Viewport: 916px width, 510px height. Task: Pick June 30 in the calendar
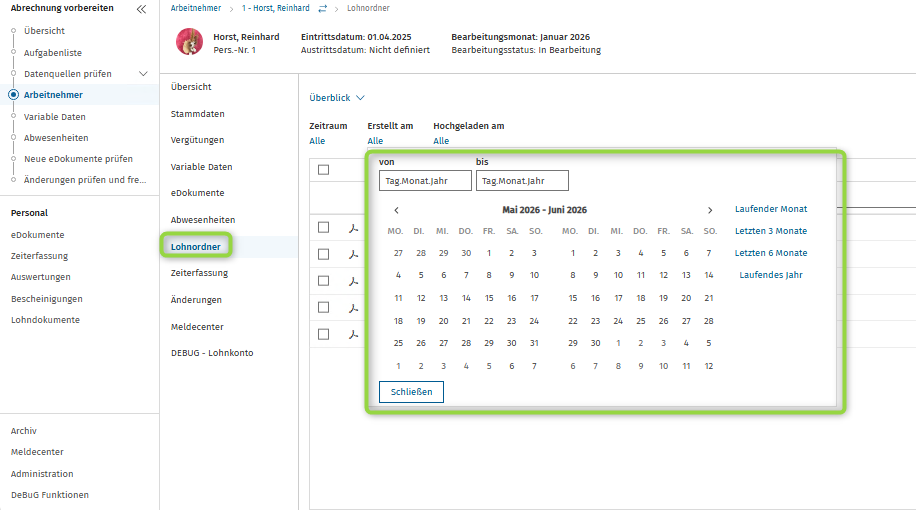tap(595, 344)
